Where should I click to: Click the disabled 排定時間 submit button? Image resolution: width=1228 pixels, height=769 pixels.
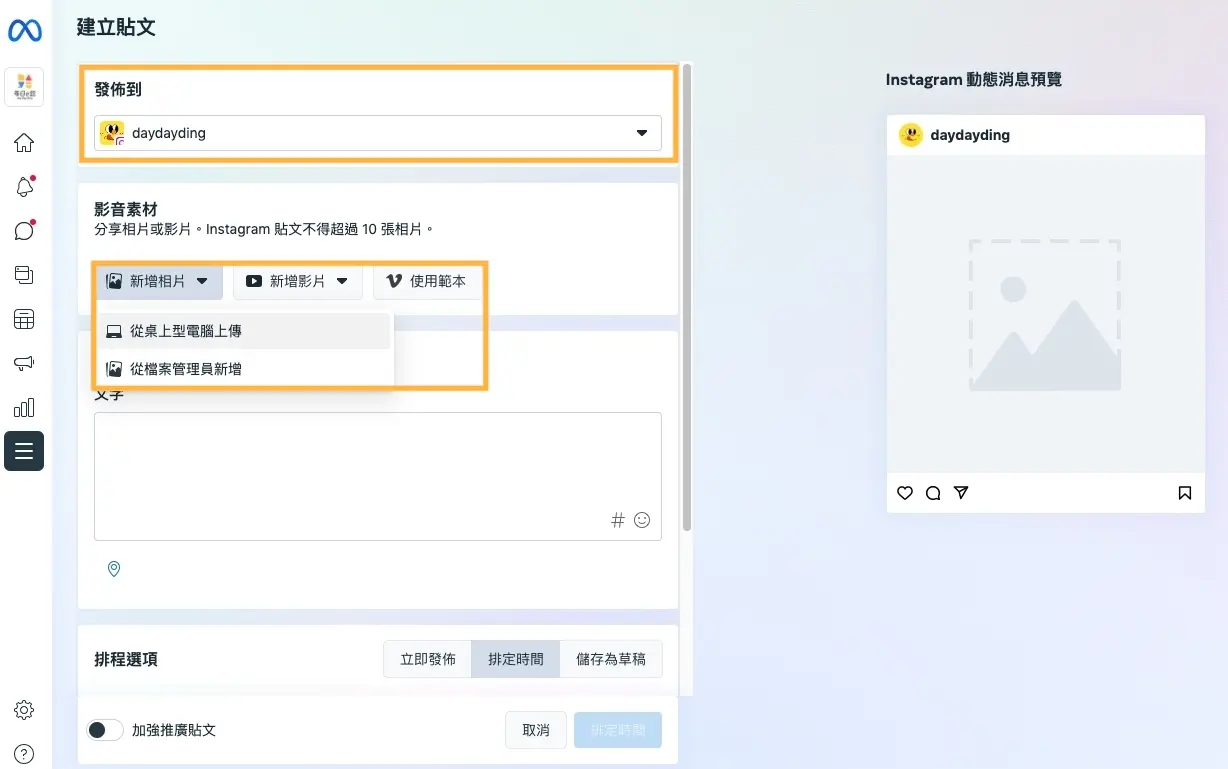coord(618,730)
